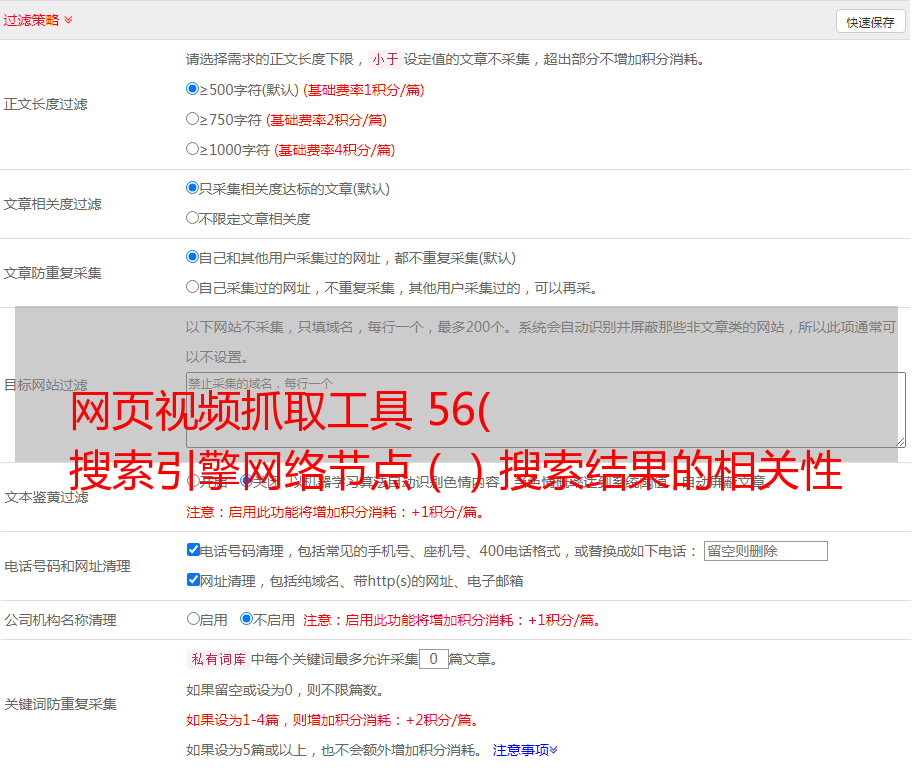
Task: Enable 公司机构名称清理 with 启用 radio
Action: click(x=194, y=619)
